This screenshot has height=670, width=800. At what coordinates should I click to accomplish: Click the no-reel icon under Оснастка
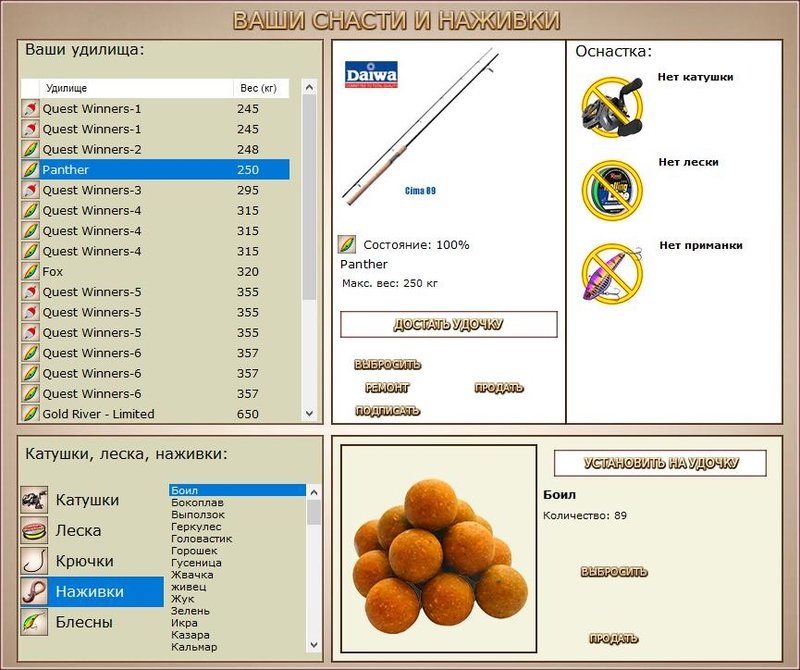(612, 107)
